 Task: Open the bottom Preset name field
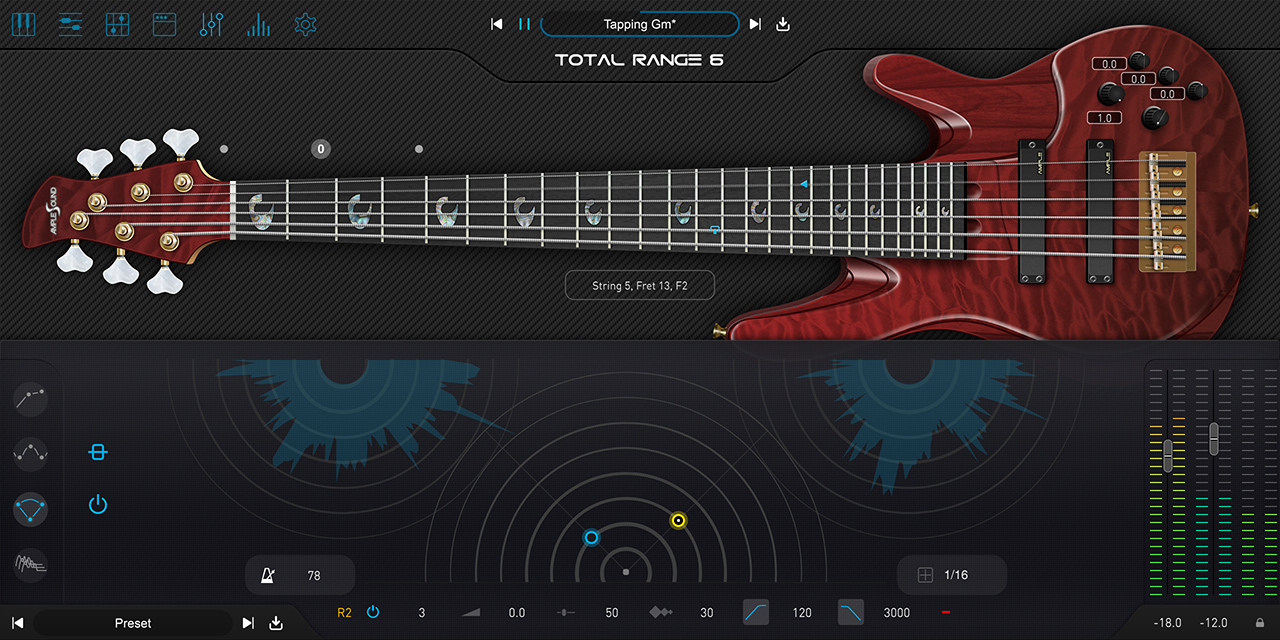coord(133,623)
